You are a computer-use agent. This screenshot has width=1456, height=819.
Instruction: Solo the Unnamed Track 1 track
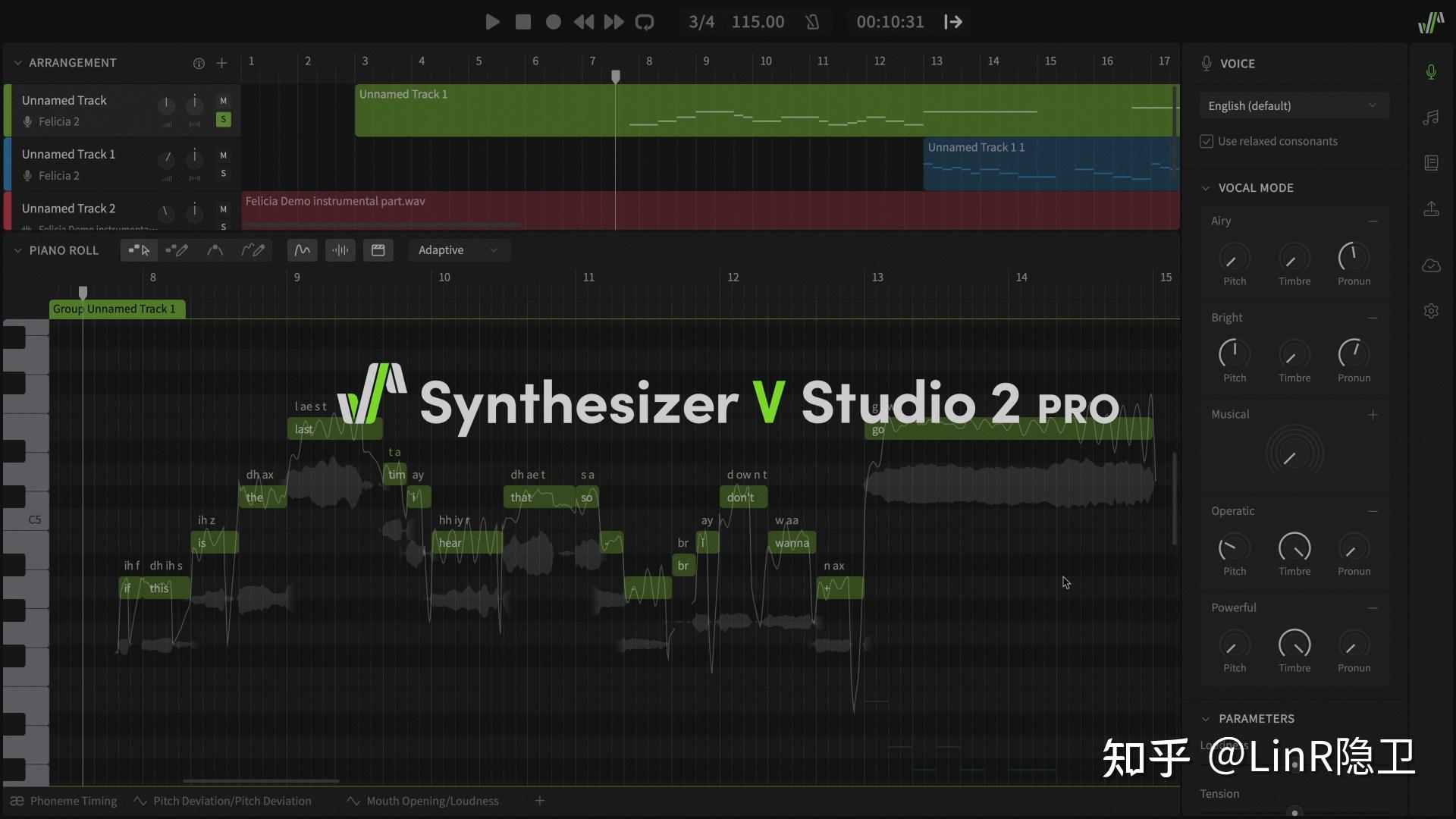coord(223,174)
